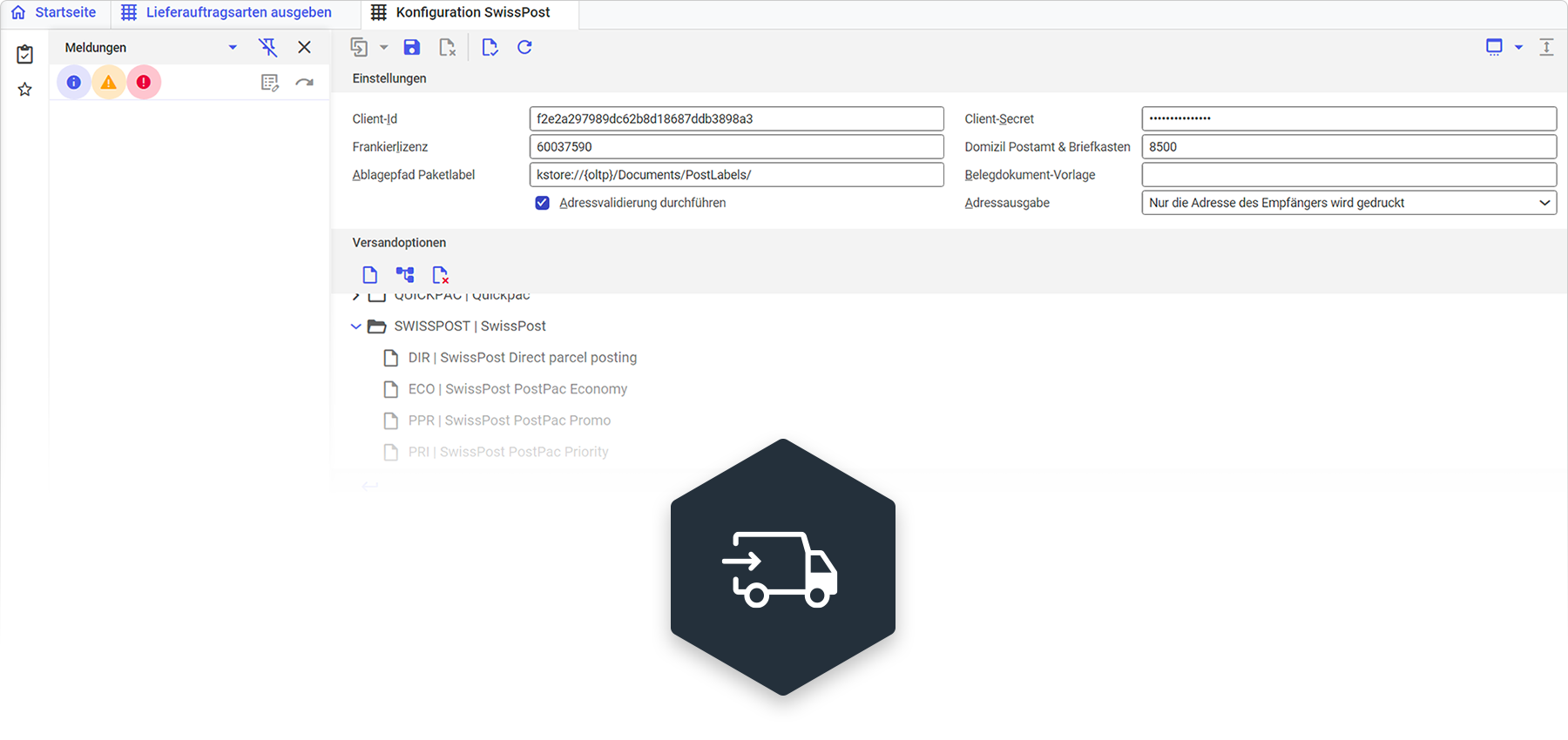Toggle the info messages filter
Viewport: 1568px width, 740px height.
pos(74,83)
